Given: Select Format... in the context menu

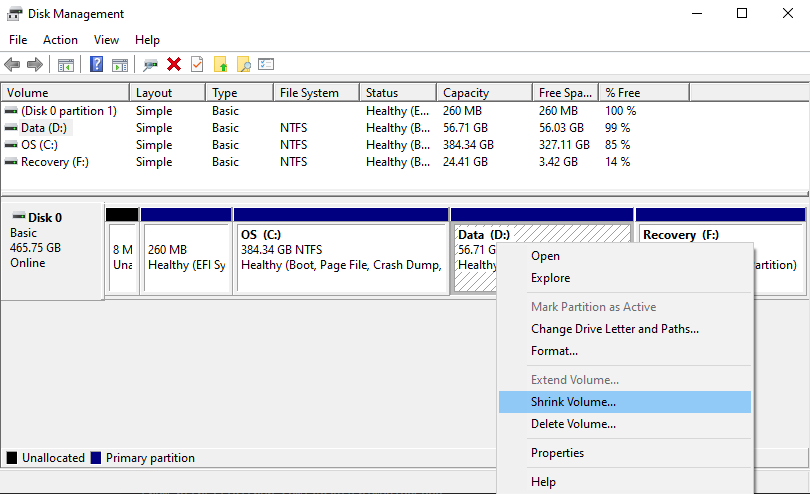Looking at the screenshot, I should 625,351.
